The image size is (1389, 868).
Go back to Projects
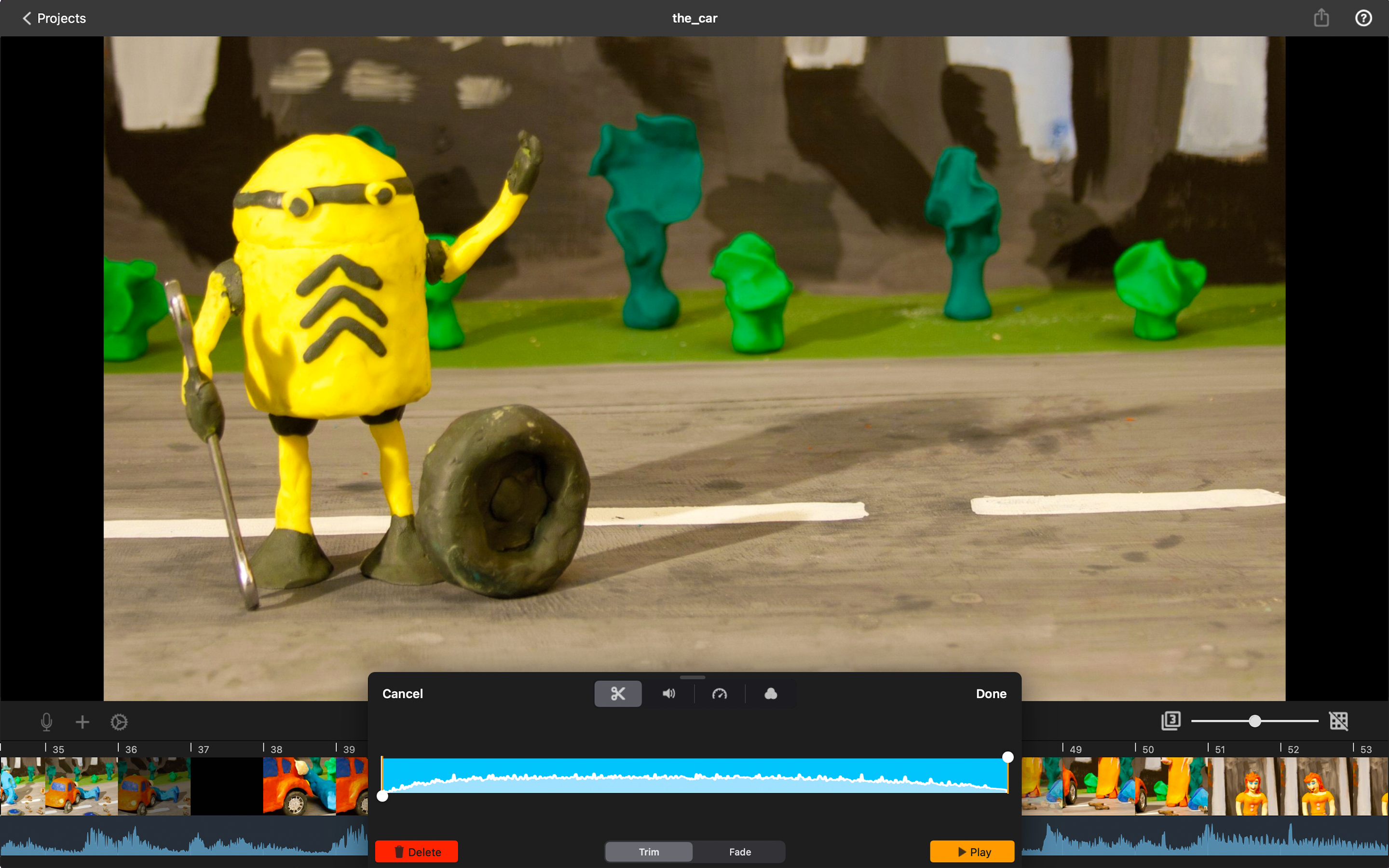(x=54, y=18)
